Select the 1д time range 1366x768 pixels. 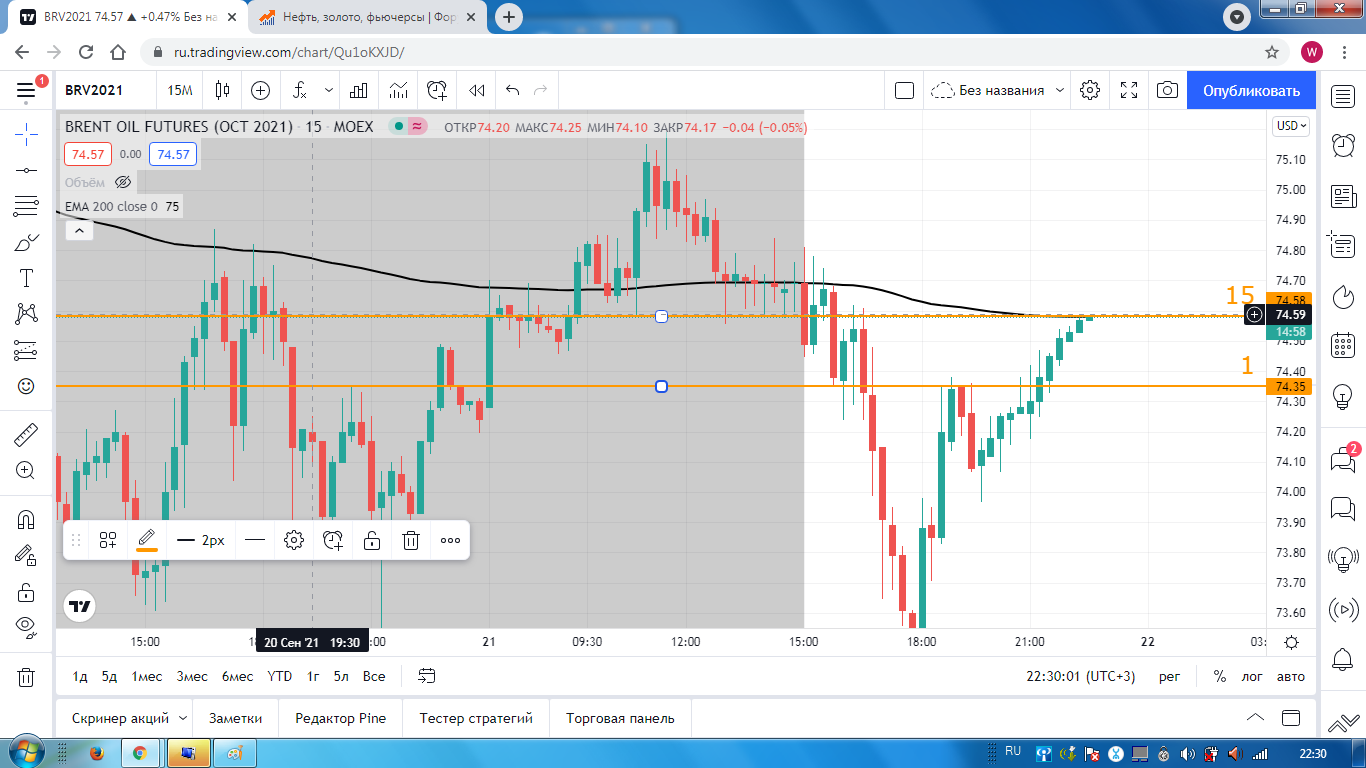coord(80,676)
